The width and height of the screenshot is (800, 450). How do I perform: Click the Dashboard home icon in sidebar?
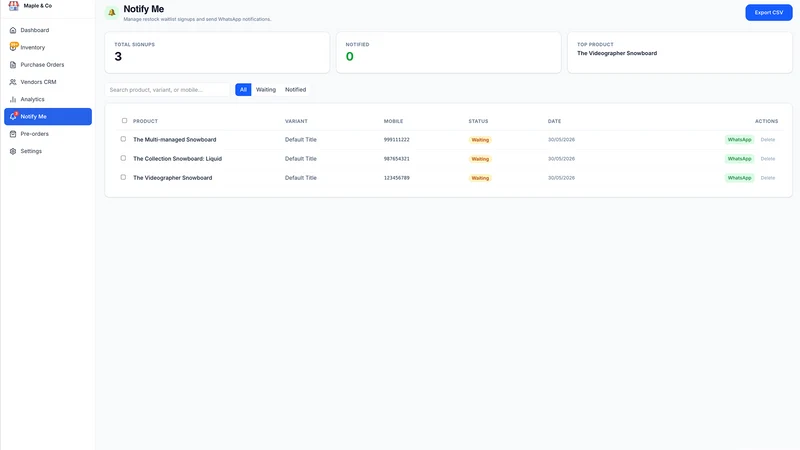(13, 30)
